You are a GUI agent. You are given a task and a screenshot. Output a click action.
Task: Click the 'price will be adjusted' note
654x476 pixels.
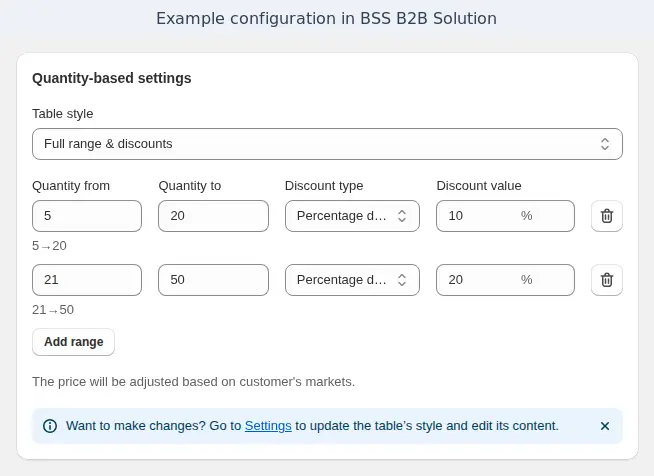(x=194, y=382)
